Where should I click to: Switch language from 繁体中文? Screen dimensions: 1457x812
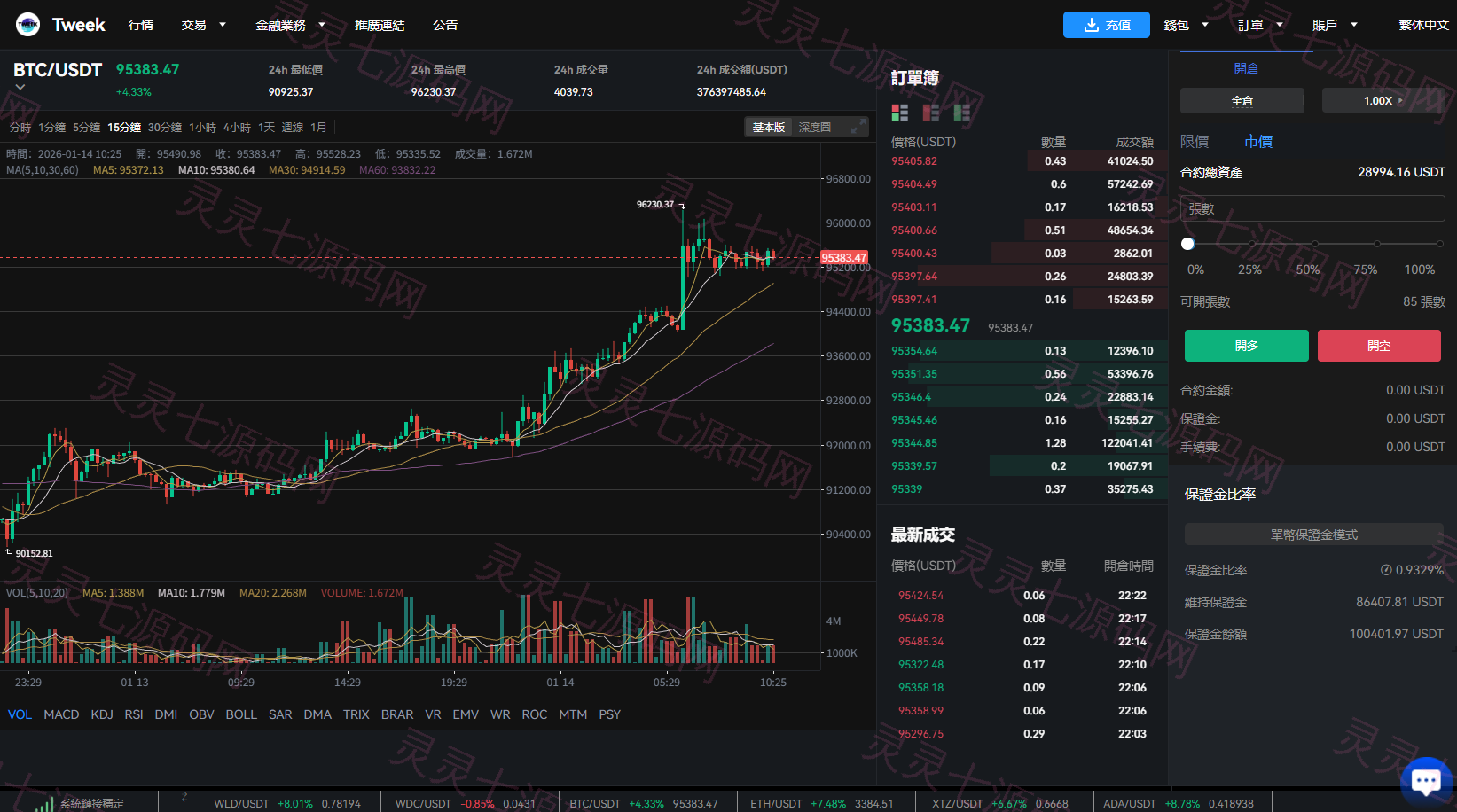tap(1423, 25)
